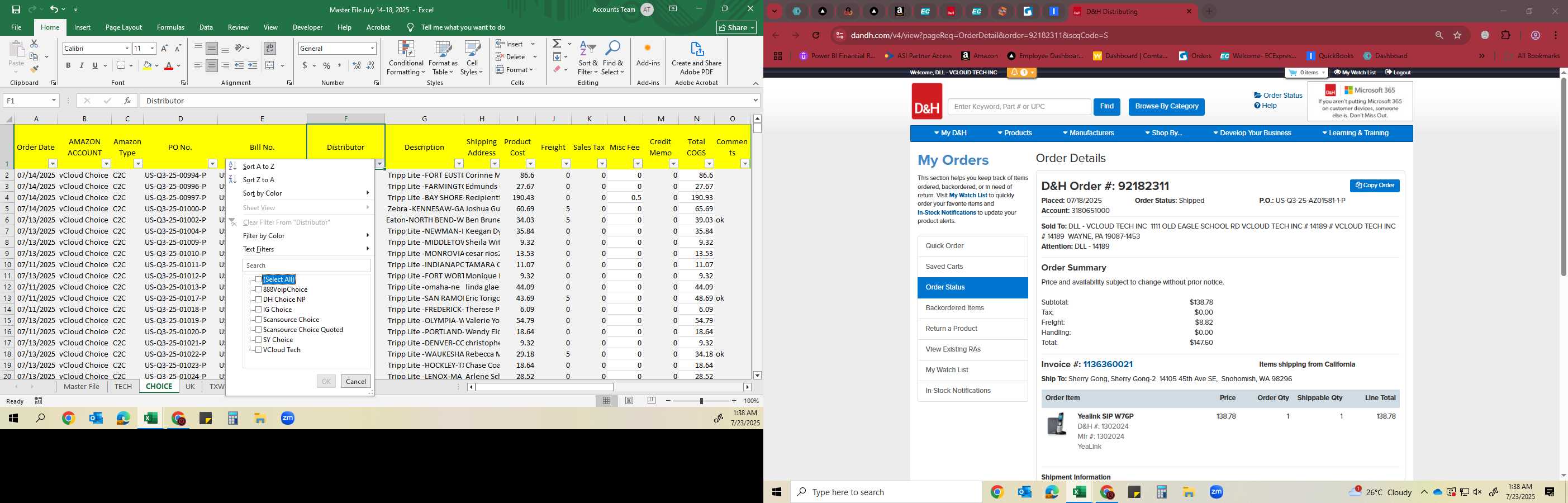
Task: Open Cell Styles gallery
Action: point(472,59)
